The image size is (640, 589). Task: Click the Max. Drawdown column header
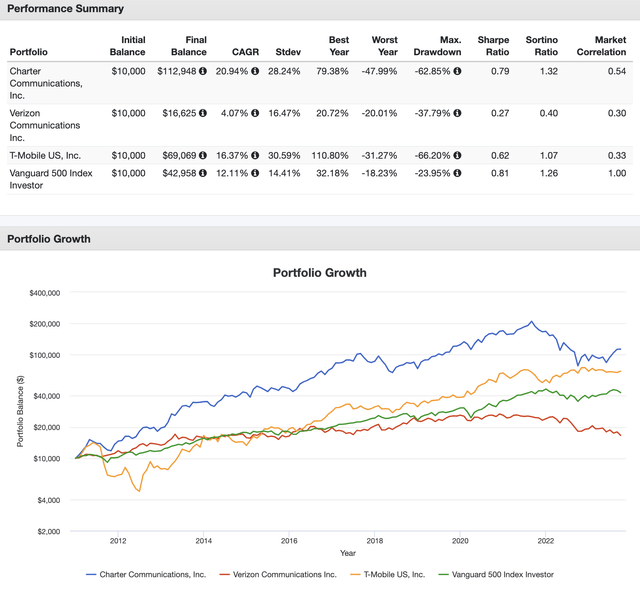(437, 46)
